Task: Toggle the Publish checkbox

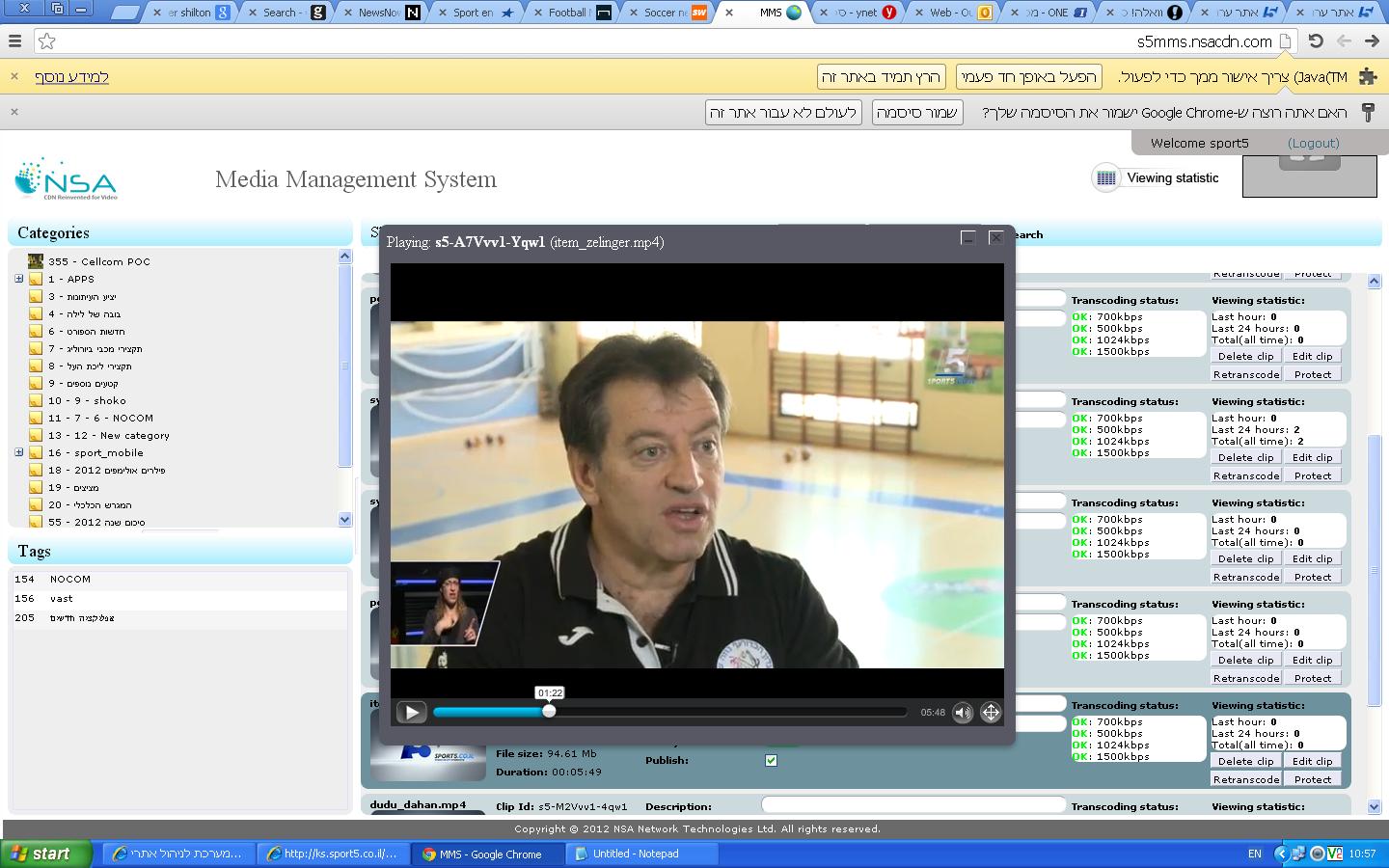Action: pos(771,760)
